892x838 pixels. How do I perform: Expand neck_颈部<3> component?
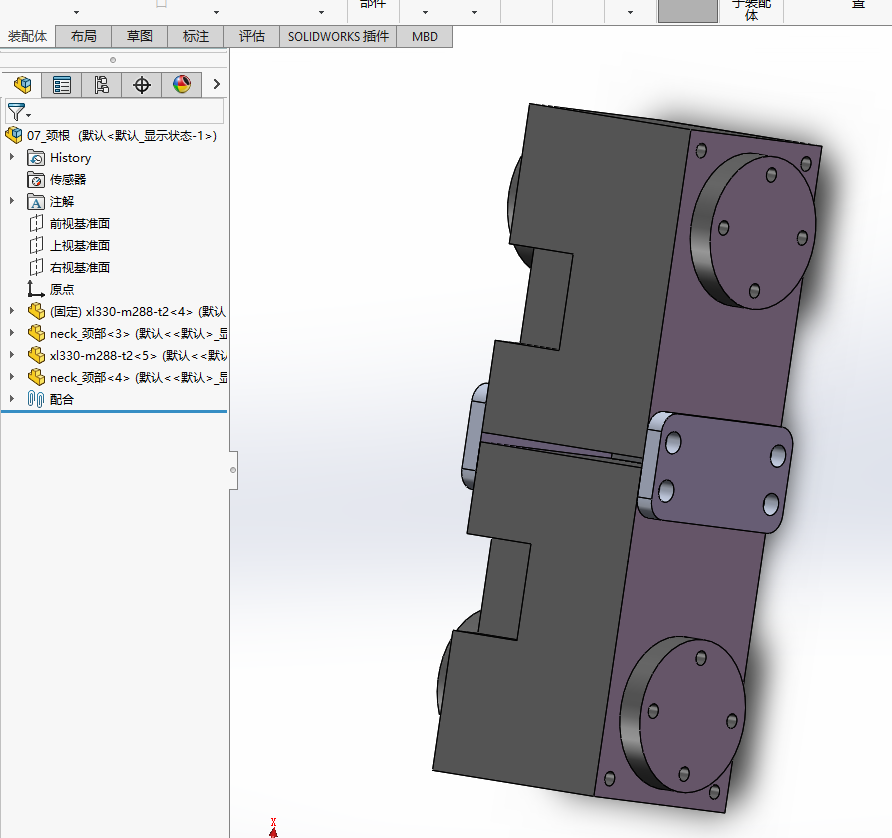11,333
